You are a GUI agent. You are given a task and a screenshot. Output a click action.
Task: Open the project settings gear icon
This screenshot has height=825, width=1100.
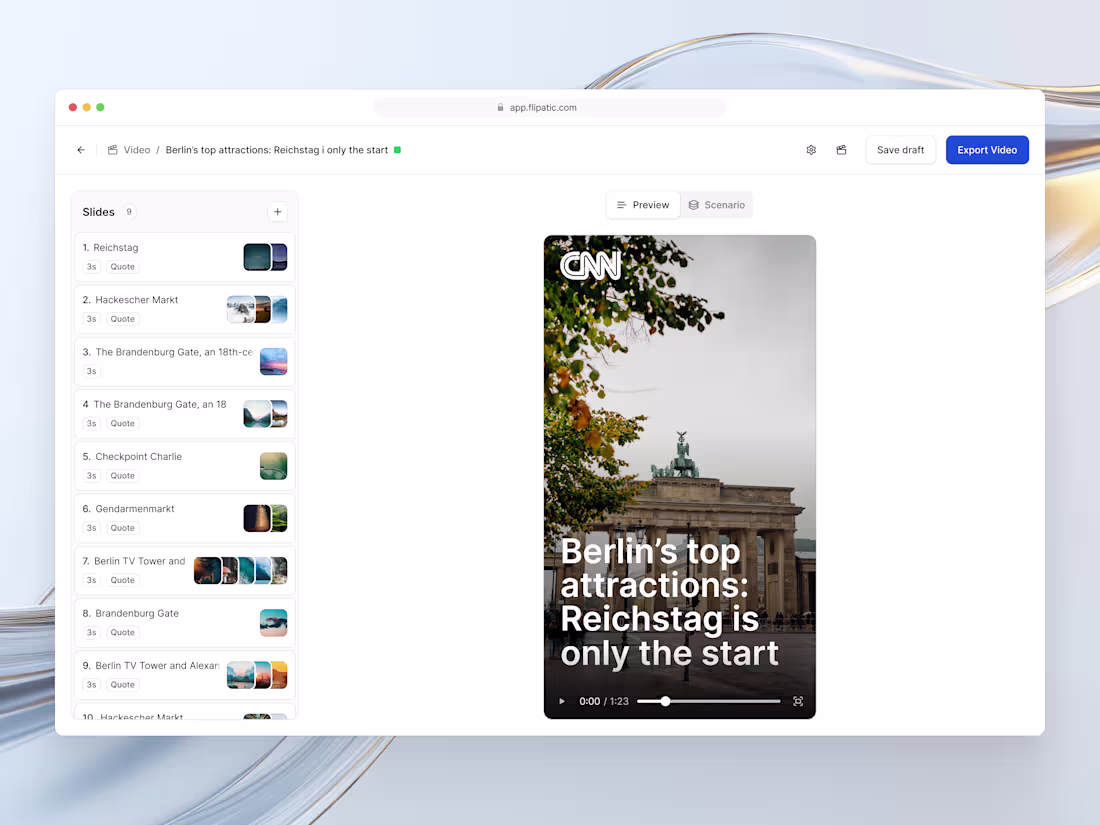(811, 149)
